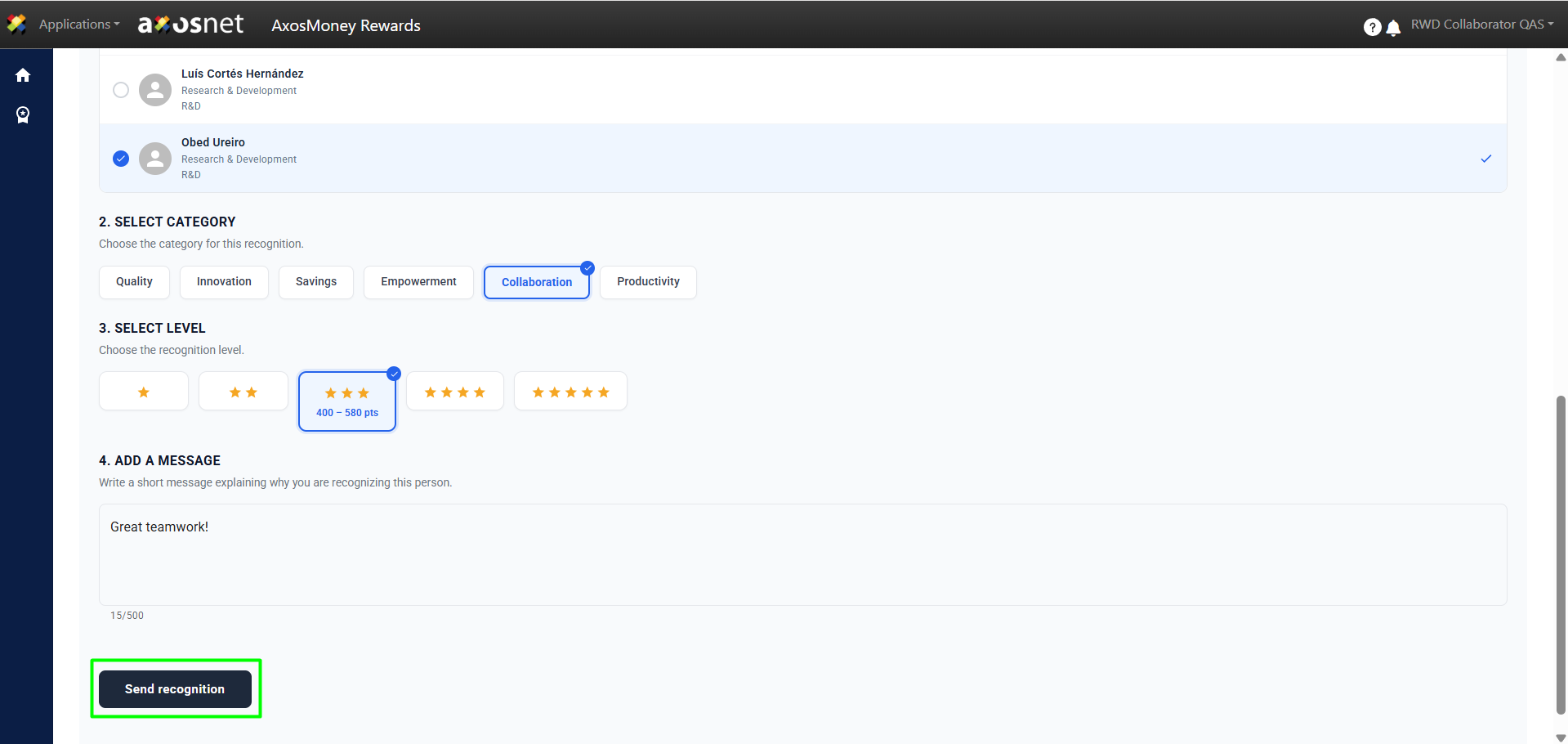Choose the Empowerment category button
Viewport: 1568px width, 744px height.
418,282
